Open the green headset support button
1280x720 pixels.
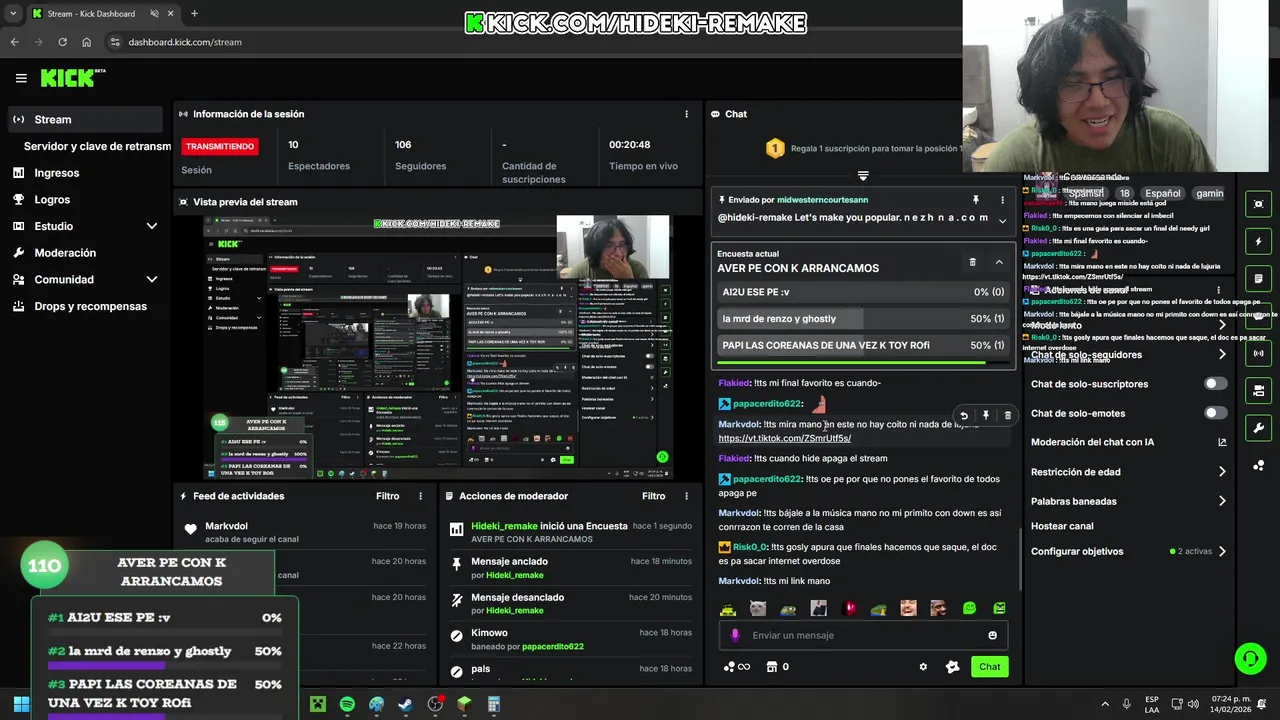[1250, 658]
